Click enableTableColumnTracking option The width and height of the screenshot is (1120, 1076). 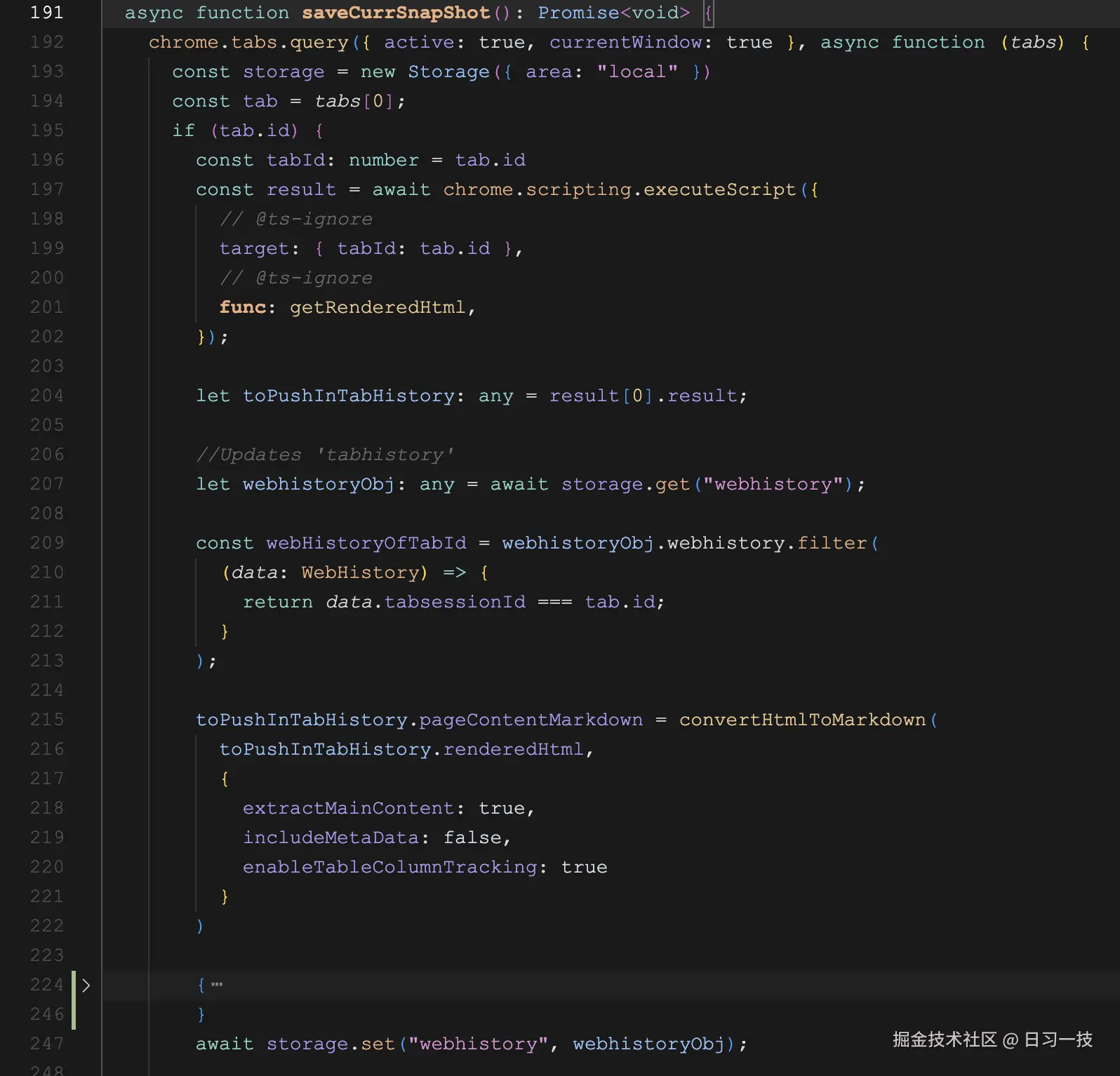pos(389,867)
